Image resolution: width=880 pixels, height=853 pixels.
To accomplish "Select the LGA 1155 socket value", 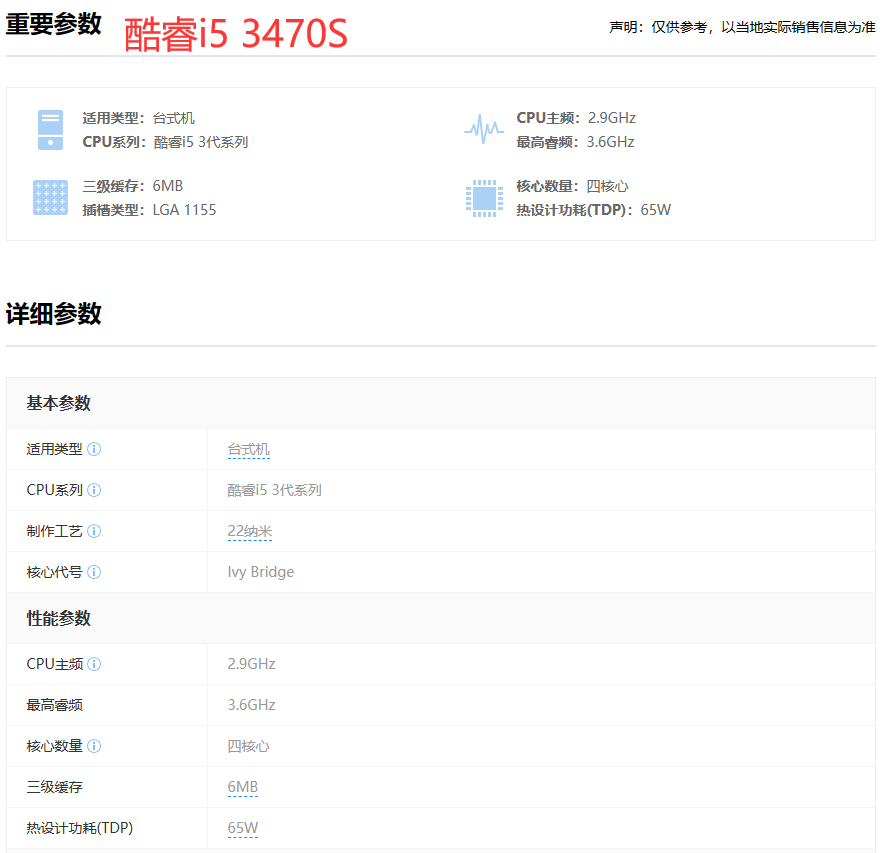I will pyautogui.click(x=184, y=210).
